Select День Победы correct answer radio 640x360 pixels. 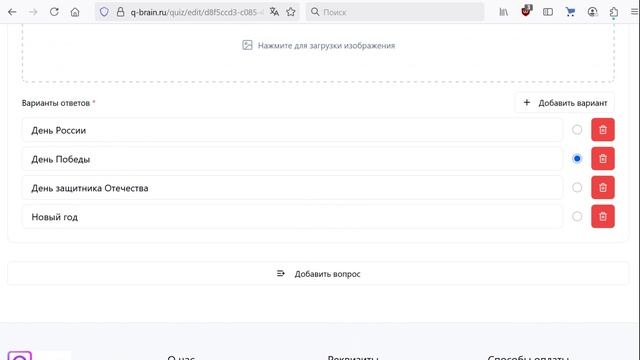point(577,159)
